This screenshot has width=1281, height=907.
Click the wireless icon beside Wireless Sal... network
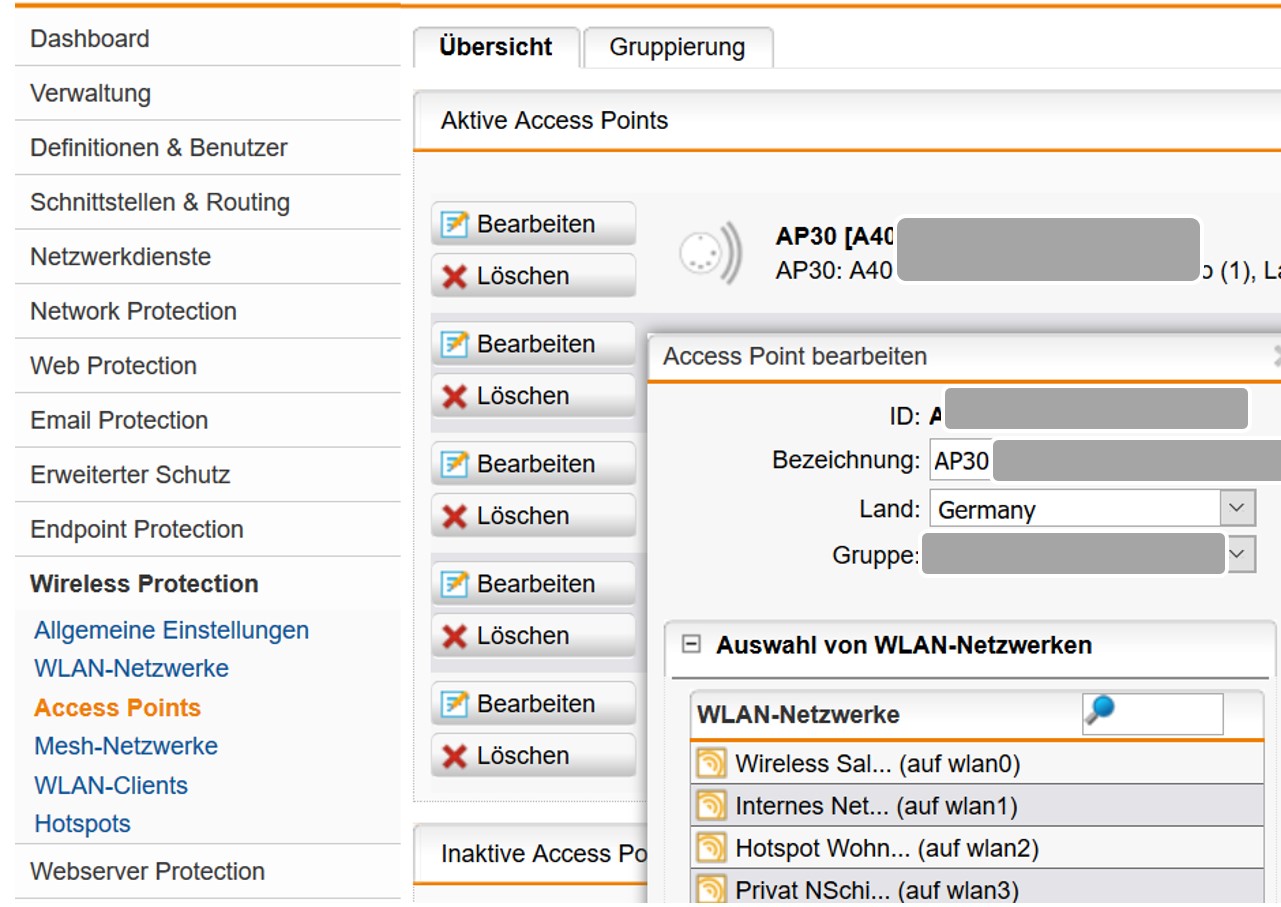(x=711, y=765)
